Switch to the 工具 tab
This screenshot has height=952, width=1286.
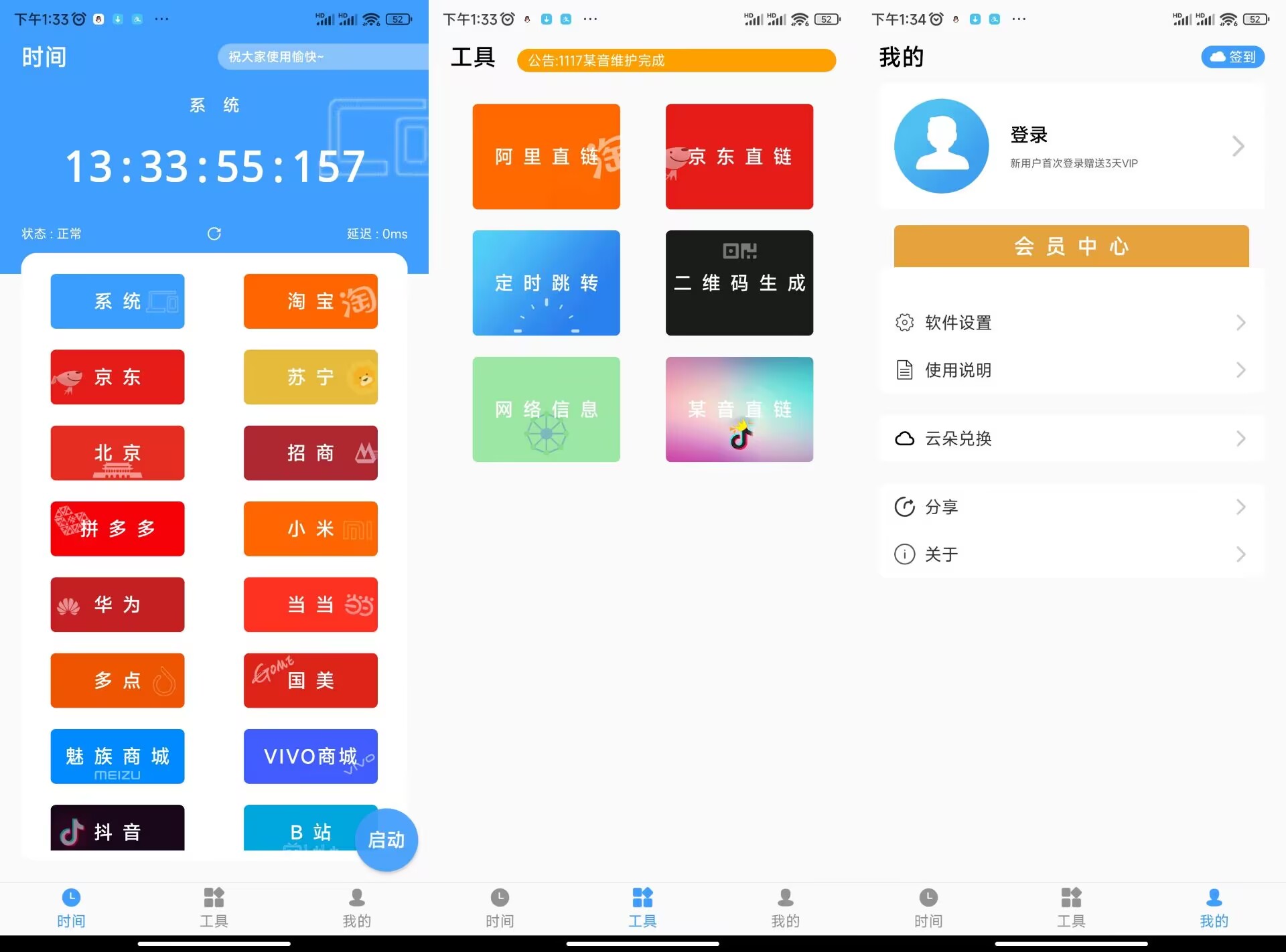pyautogui.click(x=642, y=906)
